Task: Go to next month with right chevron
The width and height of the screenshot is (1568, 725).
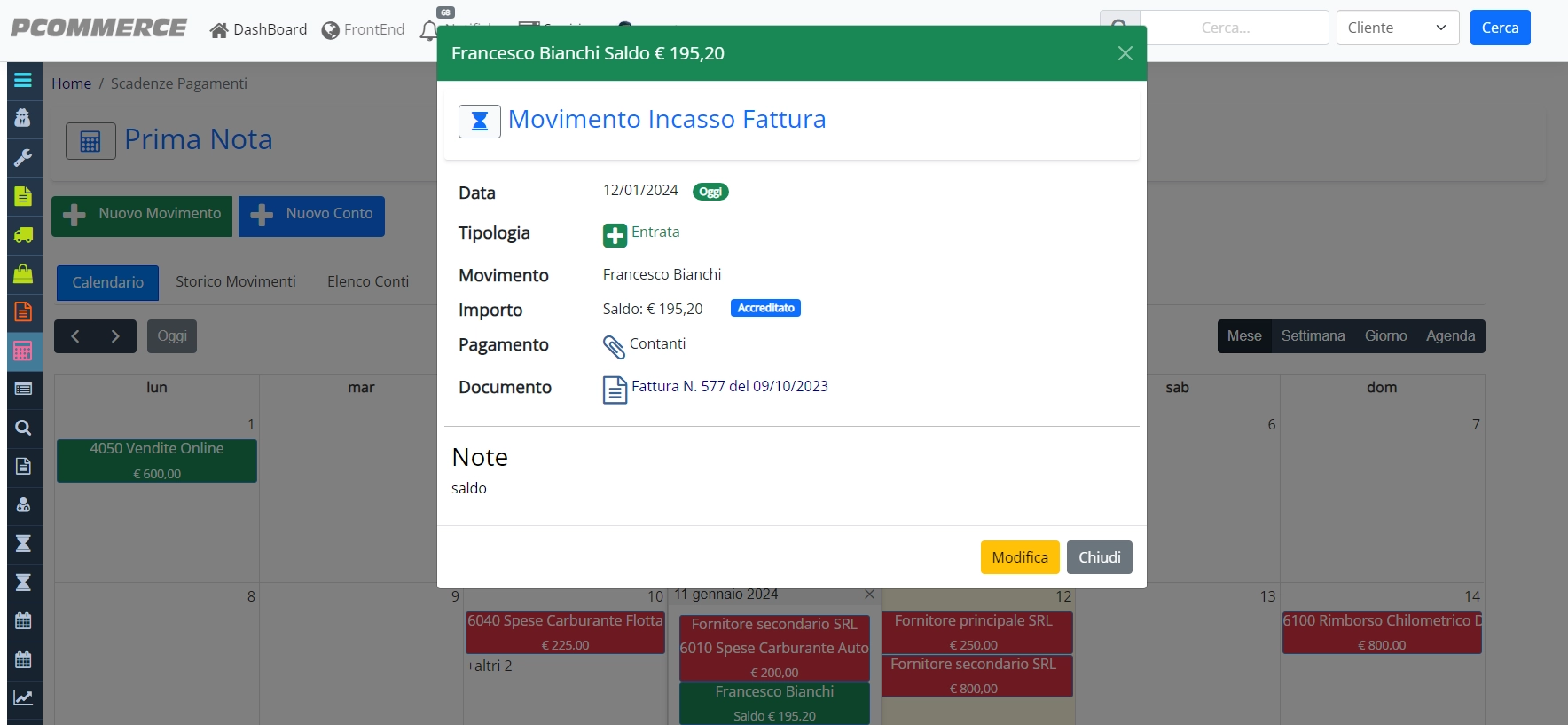Action: (x=115, y=336)
